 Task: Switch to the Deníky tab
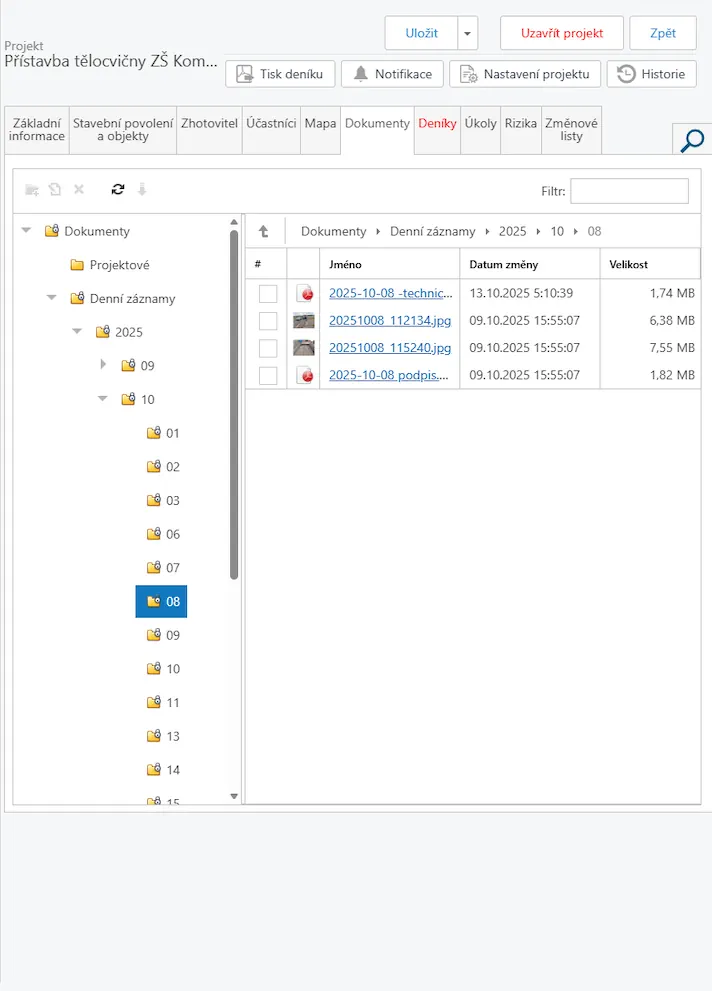click(437, 124)
